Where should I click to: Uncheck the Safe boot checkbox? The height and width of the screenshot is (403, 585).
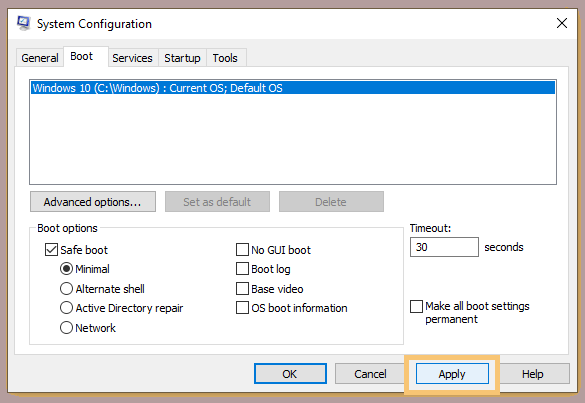[51, 250]
